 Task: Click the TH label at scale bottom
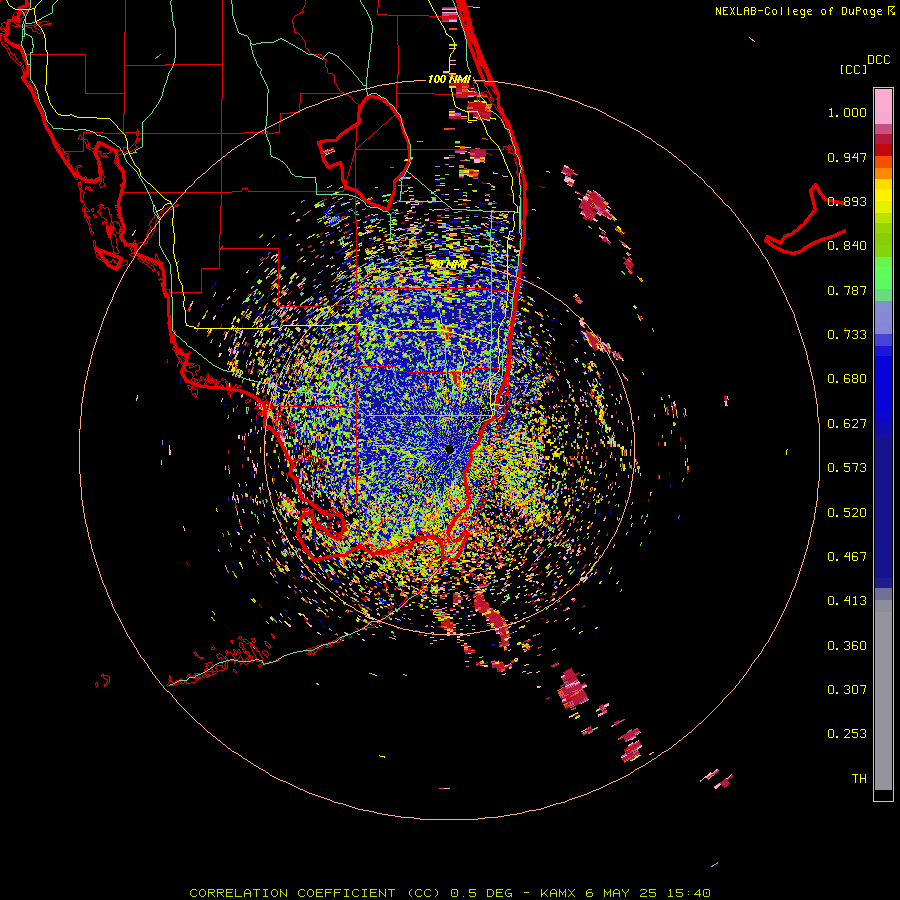point(859,779)
